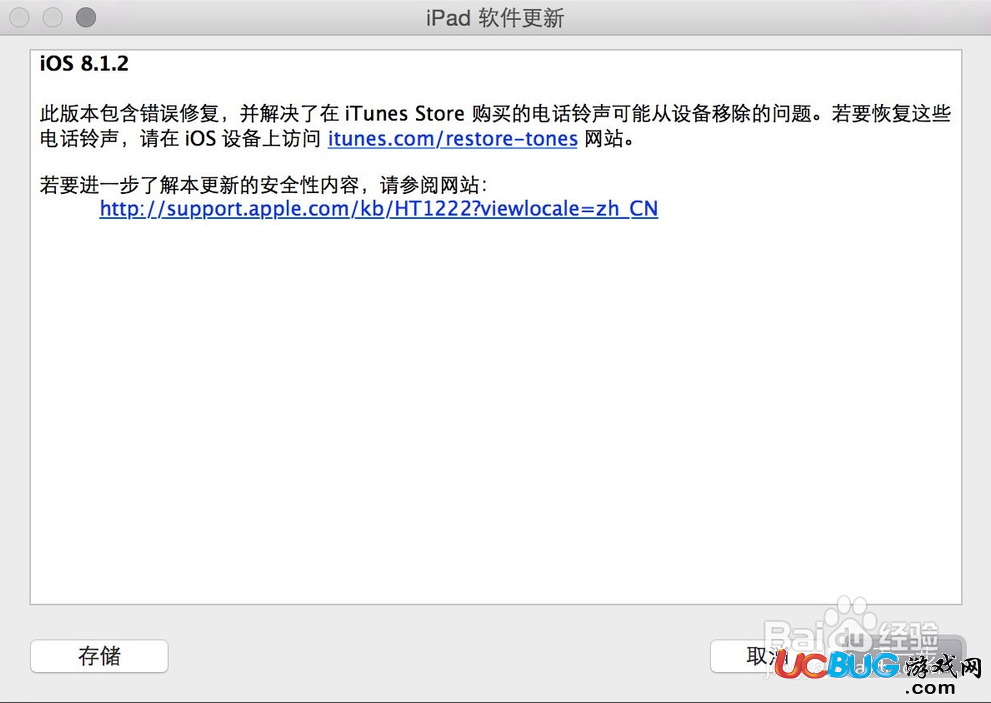Click the 存储 (Save) button

[99, 656]
